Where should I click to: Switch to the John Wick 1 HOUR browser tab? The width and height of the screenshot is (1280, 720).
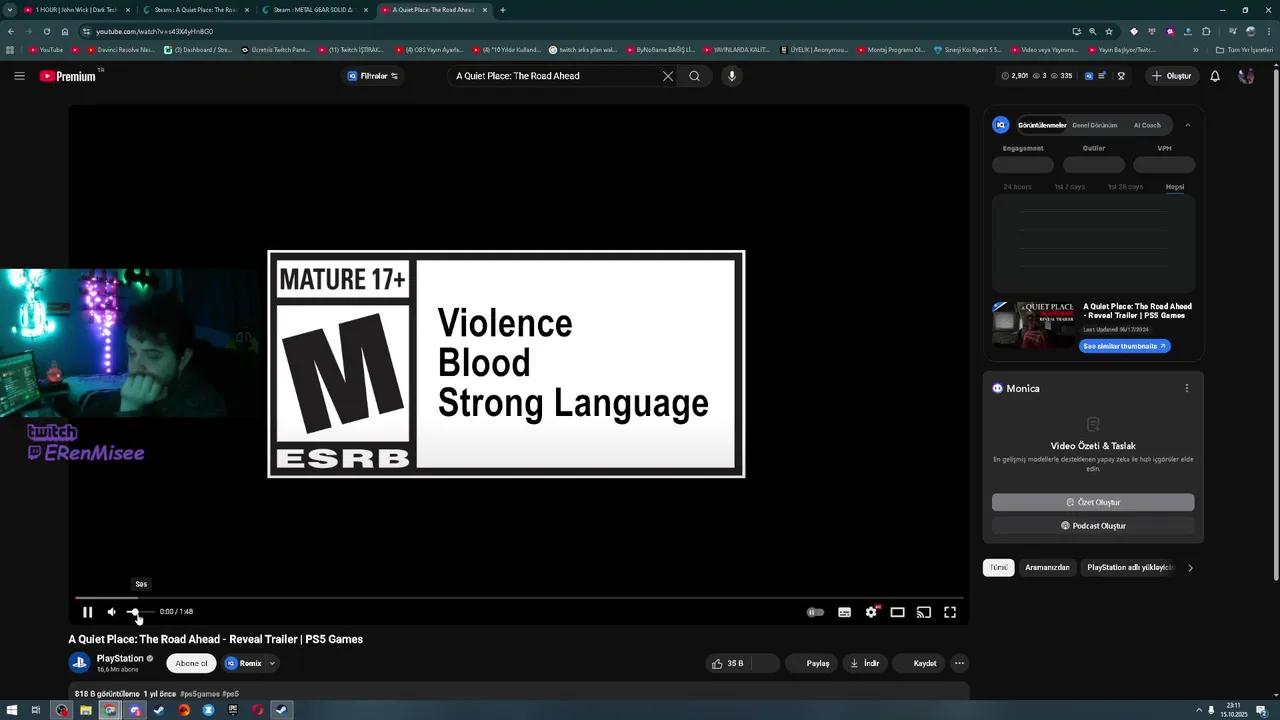(x=76, y=10)
